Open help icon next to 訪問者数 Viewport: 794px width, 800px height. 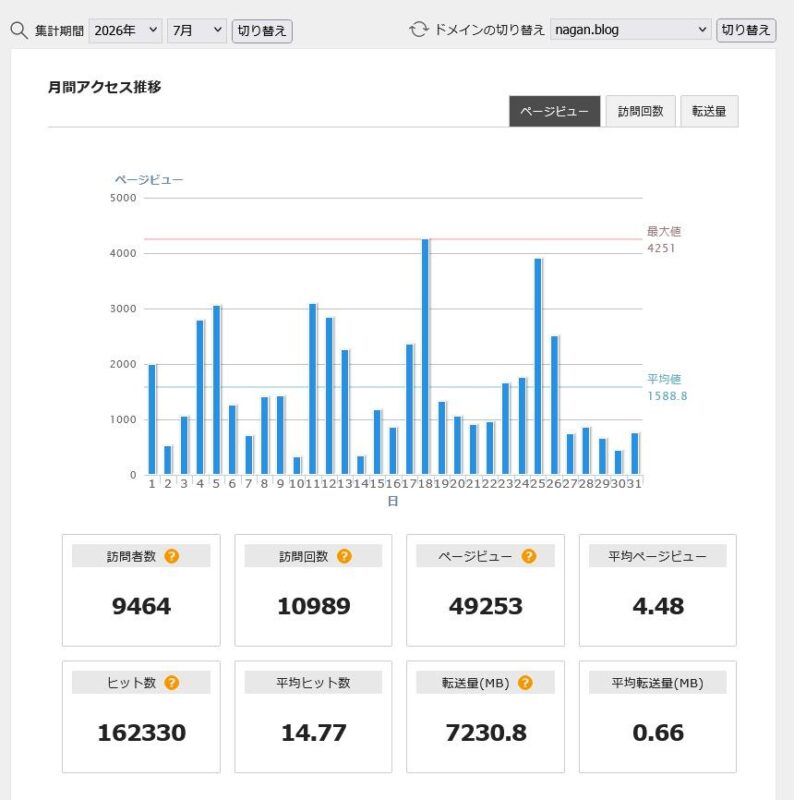coord(171,556)
